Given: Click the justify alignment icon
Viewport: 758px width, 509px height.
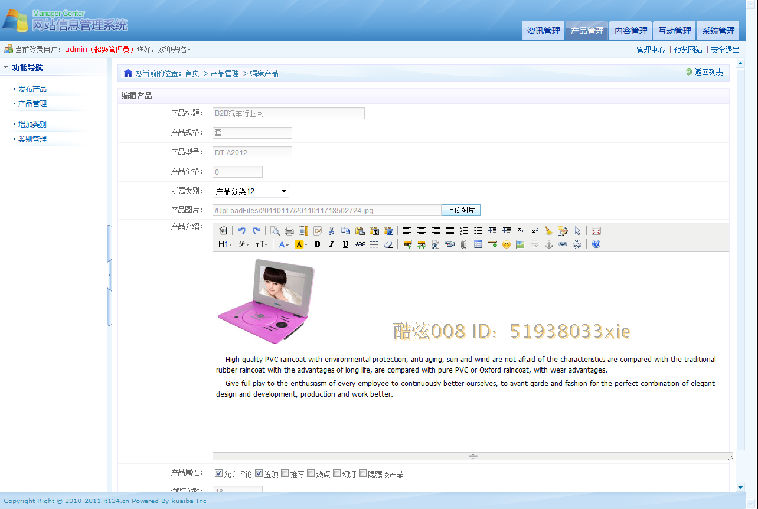Looking at the screenshot, I should [450, 231].
